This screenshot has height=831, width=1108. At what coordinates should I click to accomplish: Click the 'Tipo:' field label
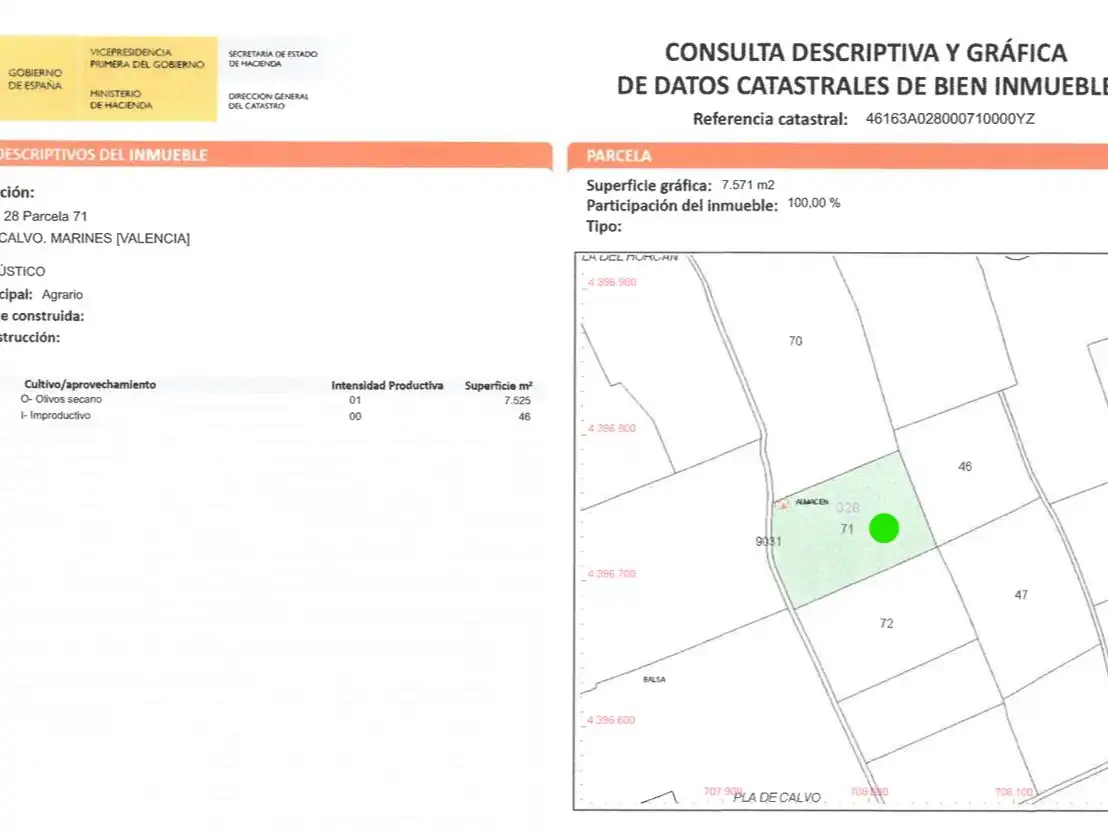[x=603, y=227]
